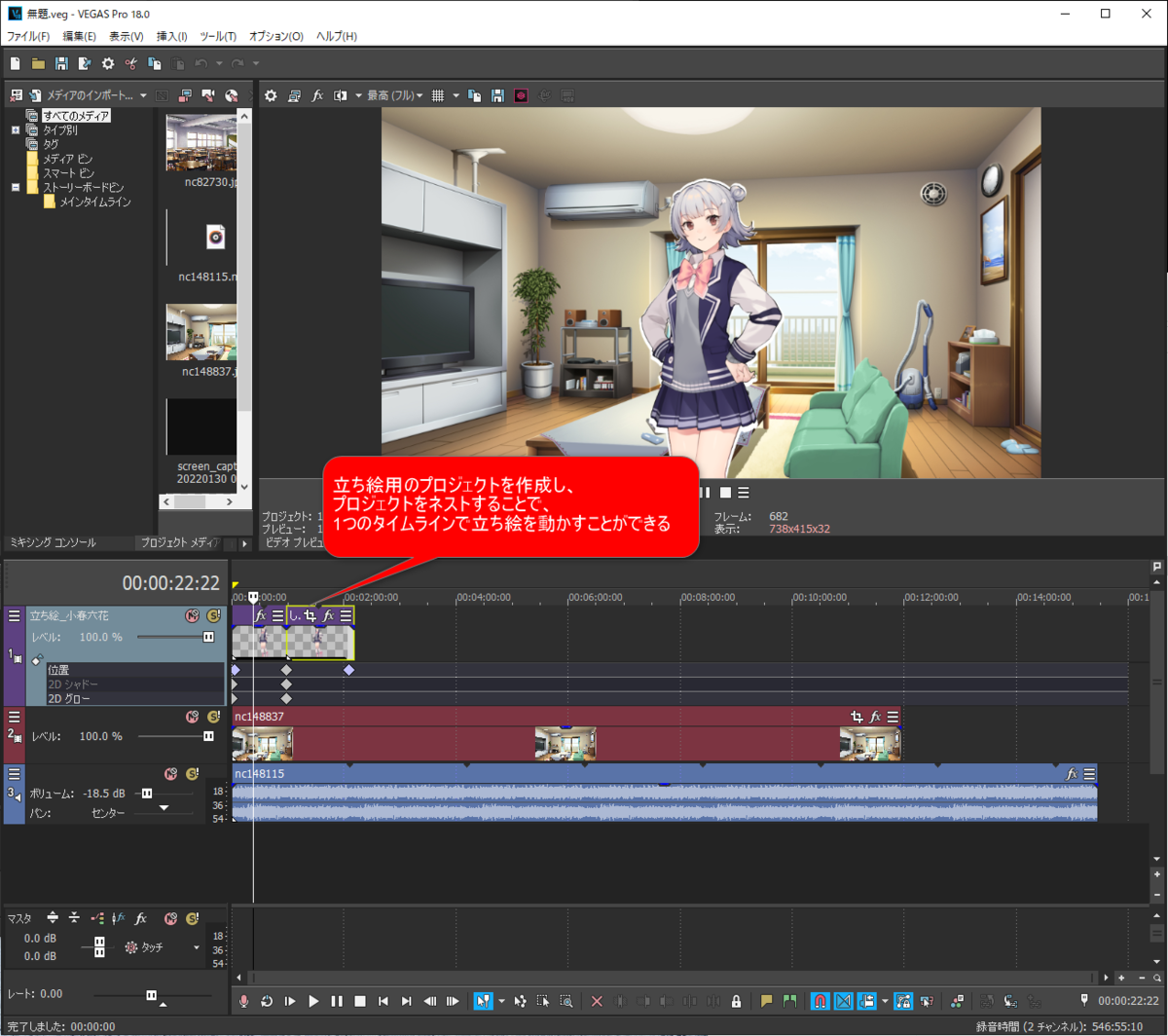Adjust the track 1 レベル slider handle
This screenshot has width=1168, height=1036.
[208, 637]
